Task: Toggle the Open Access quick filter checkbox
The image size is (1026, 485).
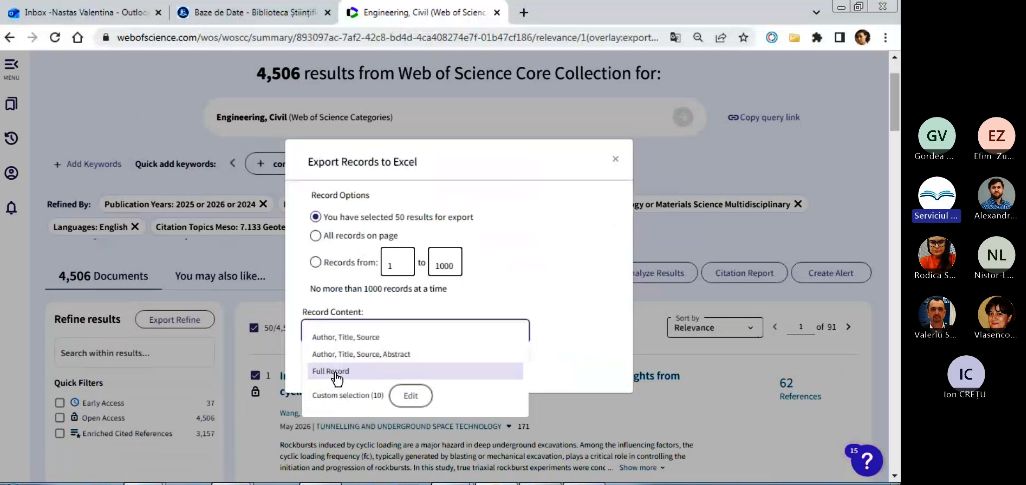Action: click(60, 418)
